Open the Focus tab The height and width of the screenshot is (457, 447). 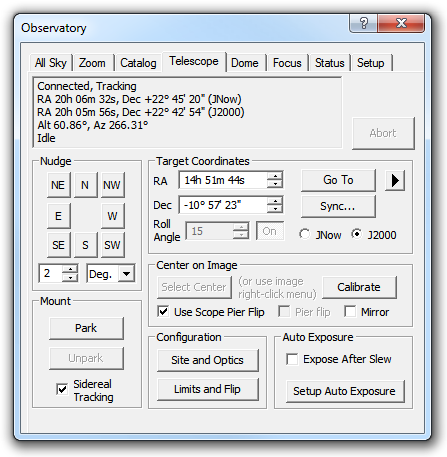[287, 63]
